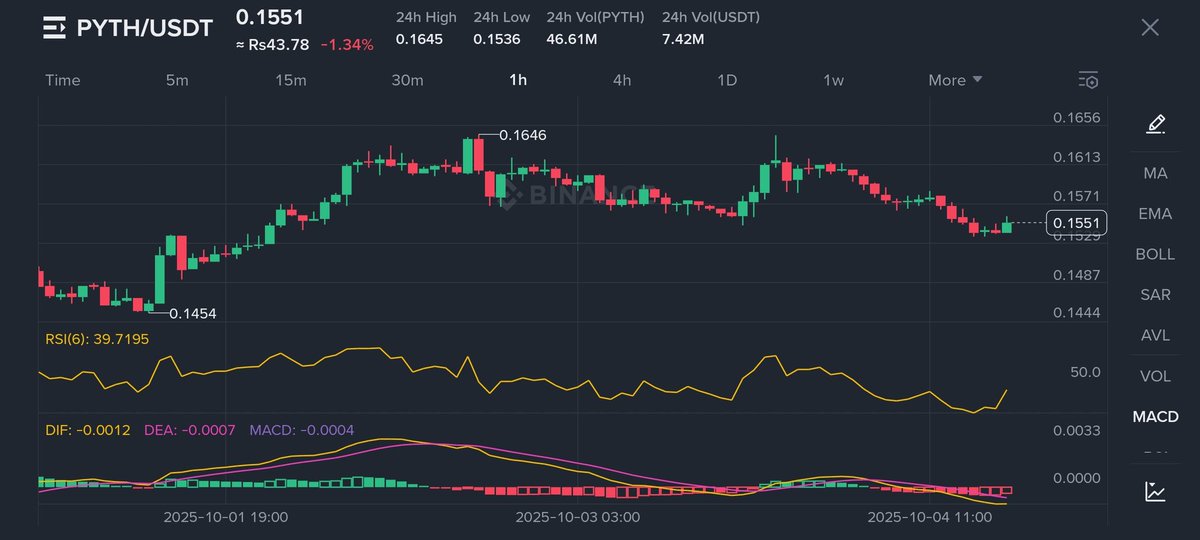Viewport: 1200px width, 540px height.
Task: Toggle the BOLL indicator
Action: 1155,254
